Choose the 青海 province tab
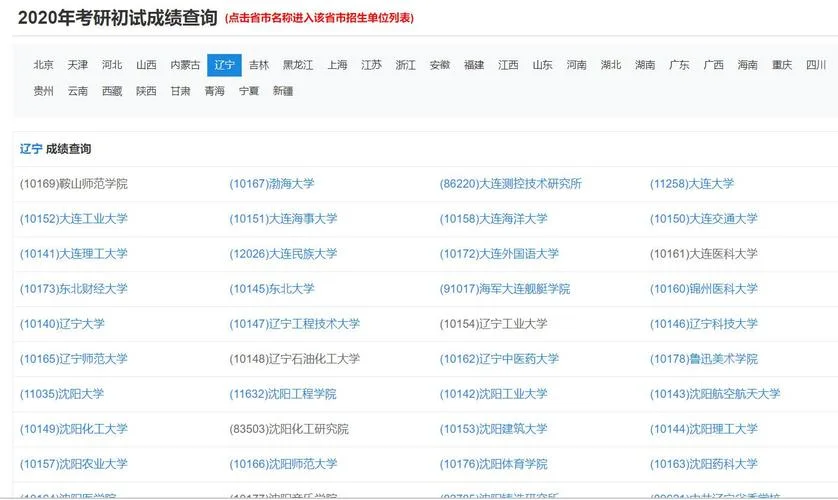Screen dimensions: 838x500 (214, 91)
